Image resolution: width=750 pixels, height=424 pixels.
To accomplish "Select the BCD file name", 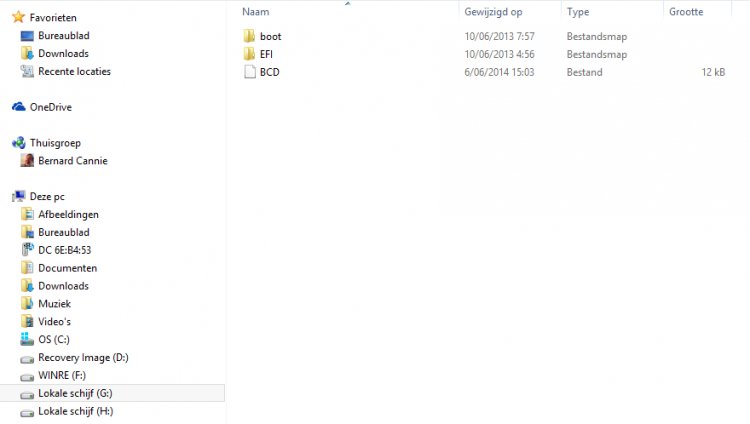I will pyautogui.click(x=269, y=72).
